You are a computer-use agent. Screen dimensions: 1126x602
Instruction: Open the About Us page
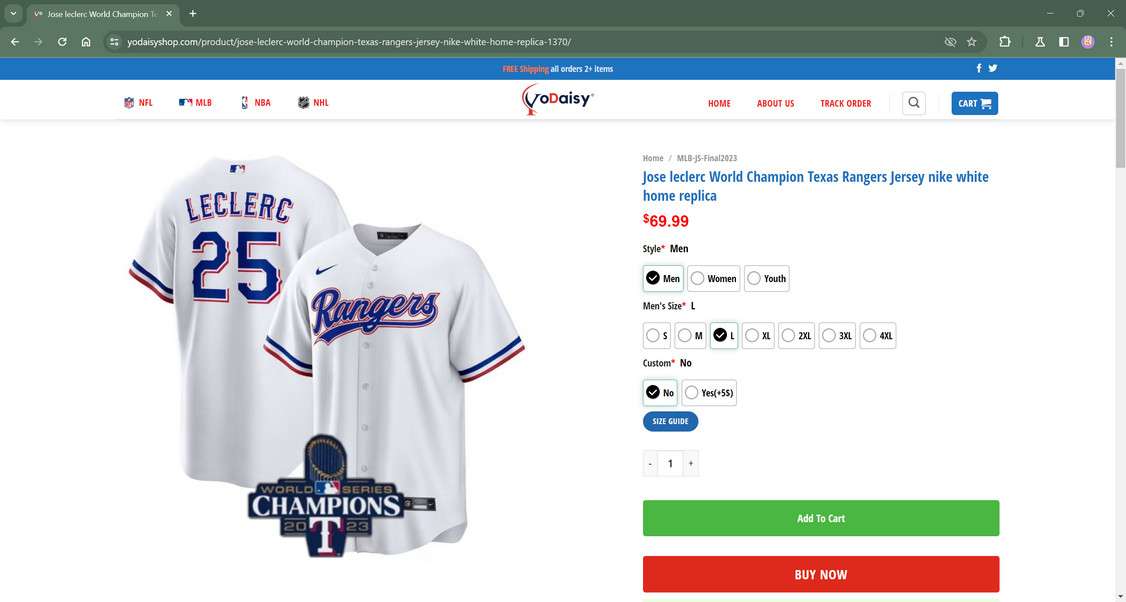(x=775, y=103)
